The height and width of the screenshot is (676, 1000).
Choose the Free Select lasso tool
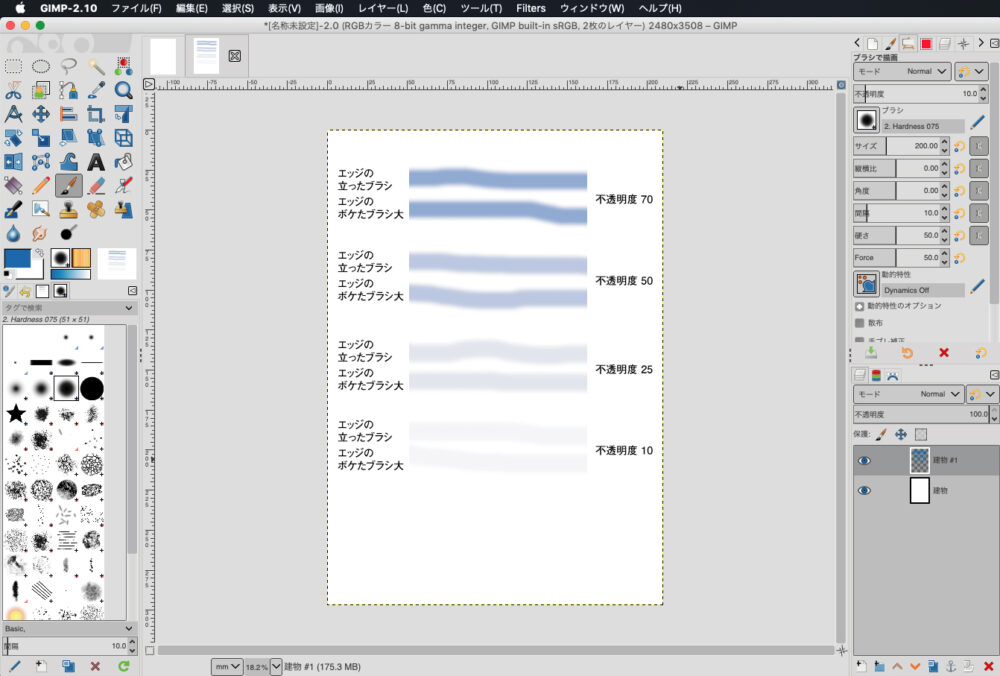[x=68, y=66]
